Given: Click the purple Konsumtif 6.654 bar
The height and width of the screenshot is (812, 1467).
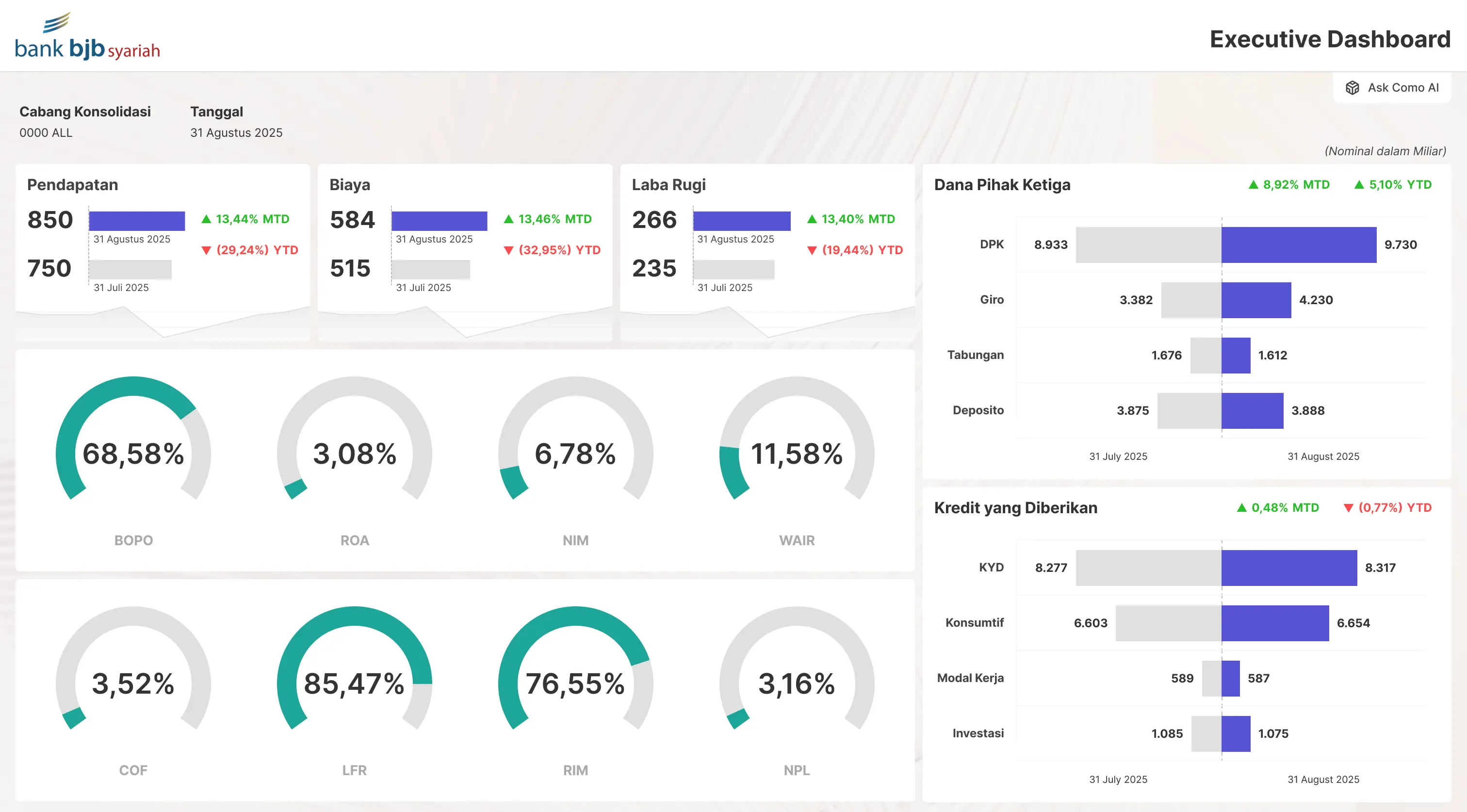Looking at the screenshot, I should [1274, 623].
